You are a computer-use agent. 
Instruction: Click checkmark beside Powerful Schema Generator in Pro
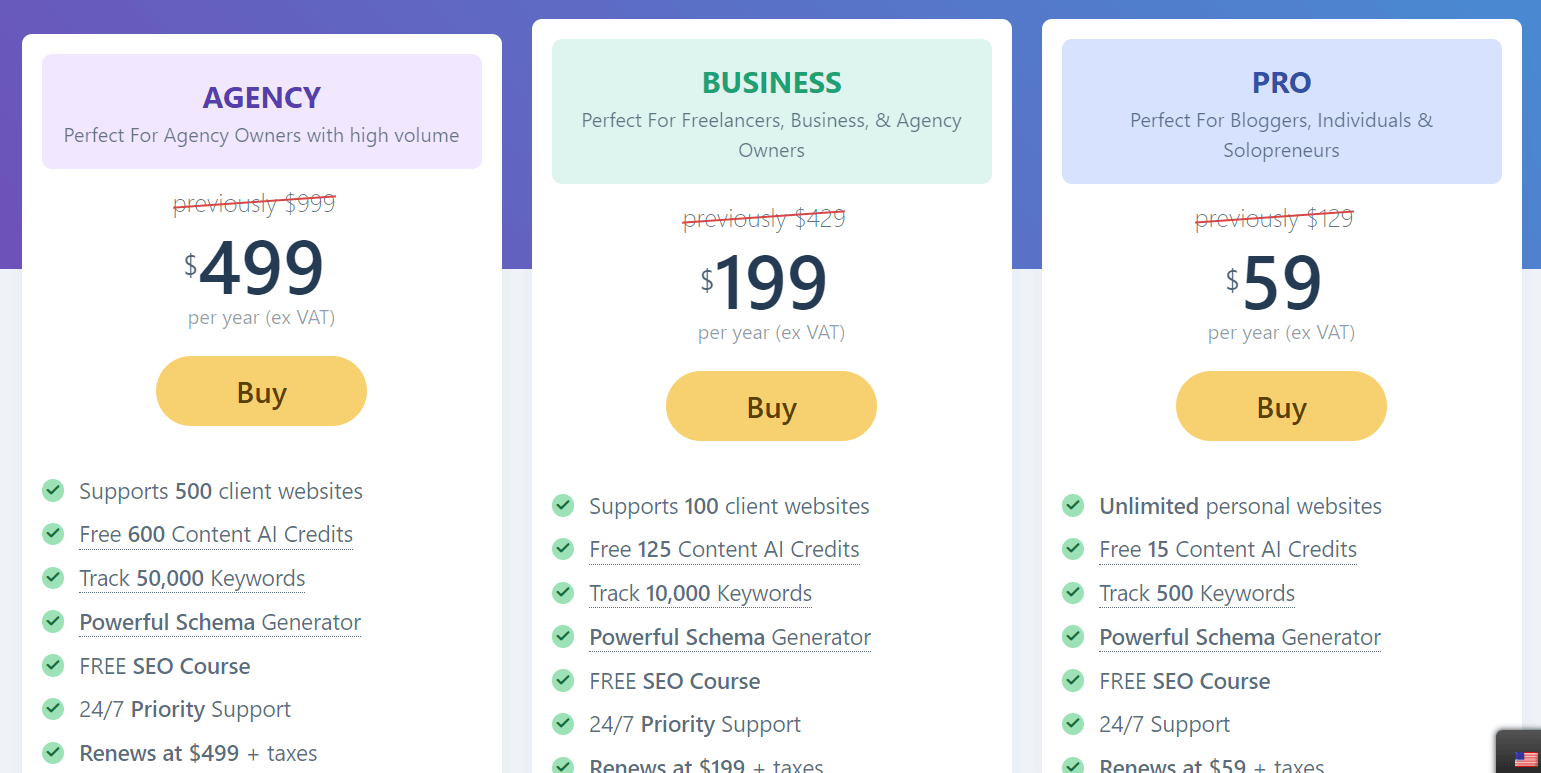coord(1073,636)
